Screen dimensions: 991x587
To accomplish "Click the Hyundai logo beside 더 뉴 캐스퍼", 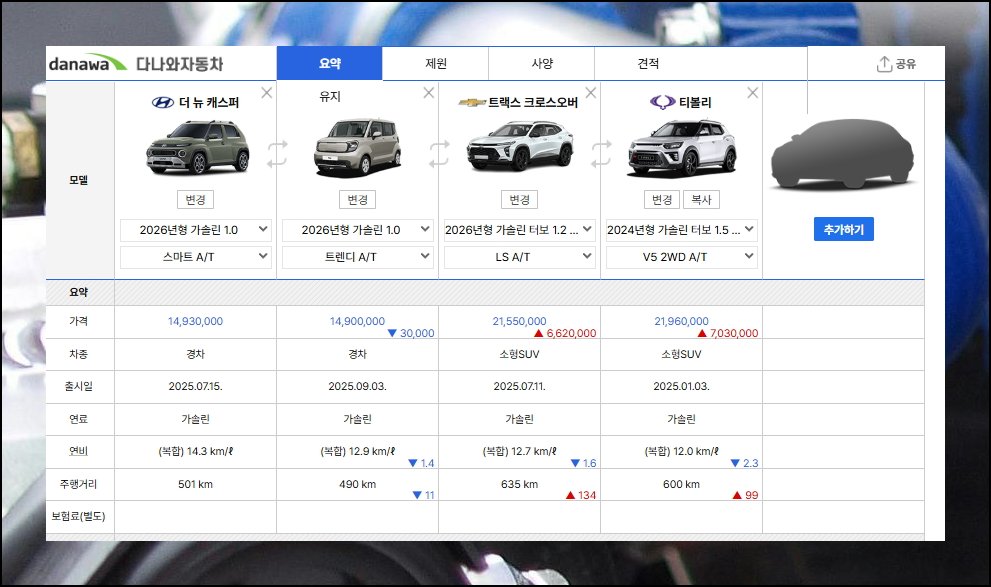I will [x=162, y=102].
